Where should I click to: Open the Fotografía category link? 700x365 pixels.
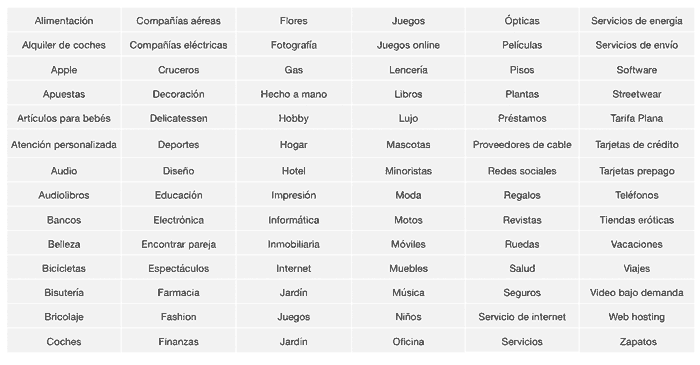(293, 45)
